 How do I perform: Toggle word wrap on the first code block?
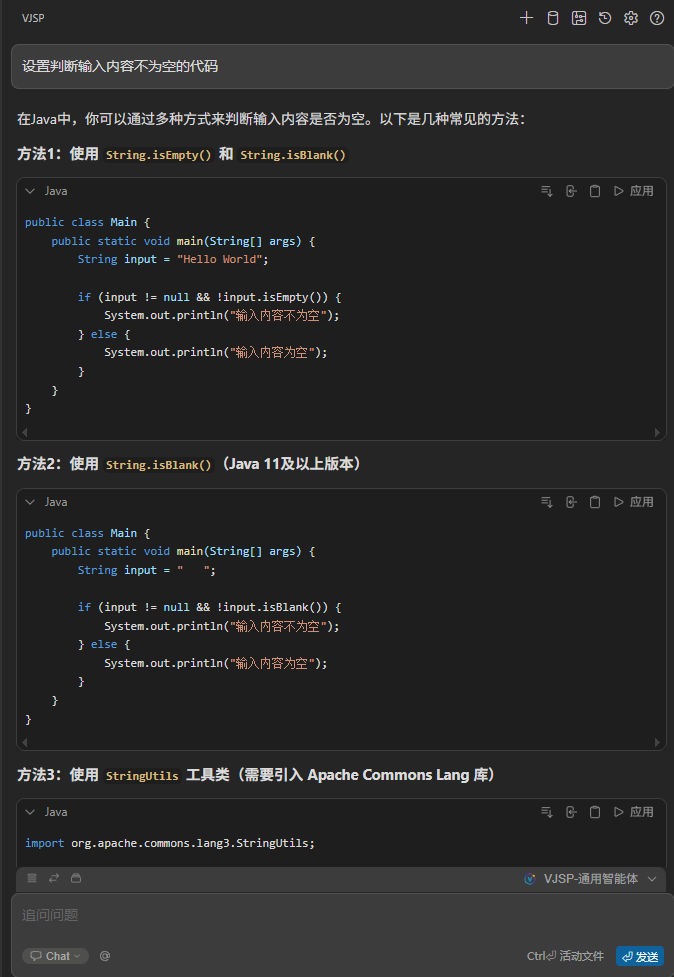547,191
